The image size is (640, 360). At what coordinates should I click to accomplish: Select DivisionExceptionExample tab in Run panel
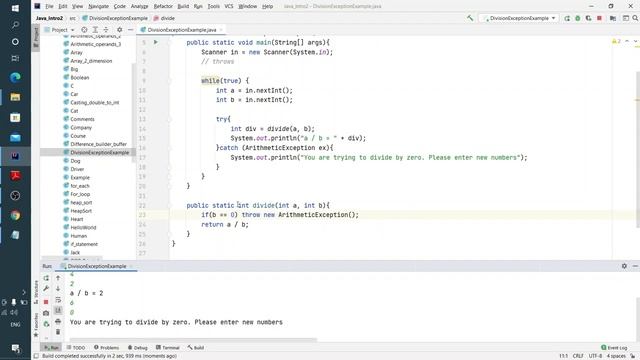[x=96, y=266]
